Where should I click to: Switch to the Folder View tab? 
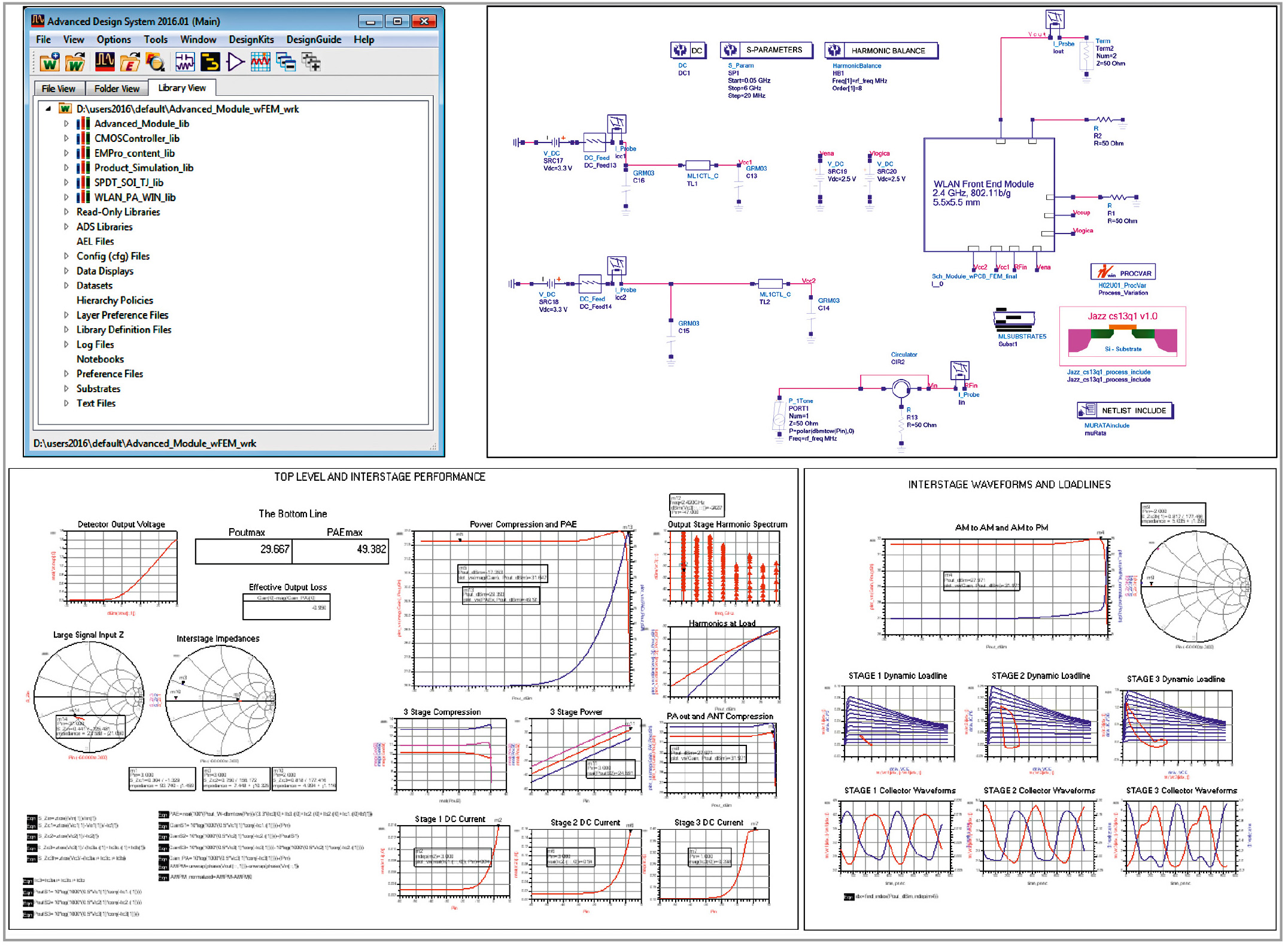(x=117, y=88)
